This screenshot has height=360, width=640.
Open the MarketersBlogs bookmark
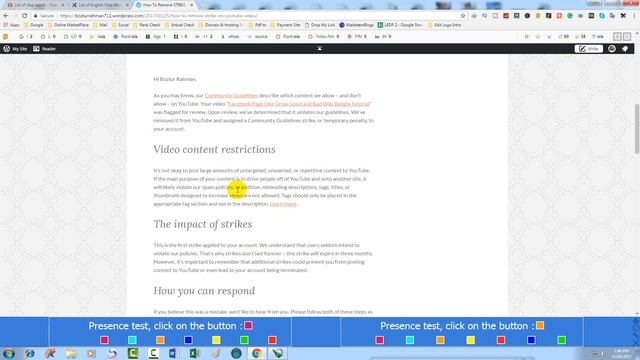[x=356, y=25]
